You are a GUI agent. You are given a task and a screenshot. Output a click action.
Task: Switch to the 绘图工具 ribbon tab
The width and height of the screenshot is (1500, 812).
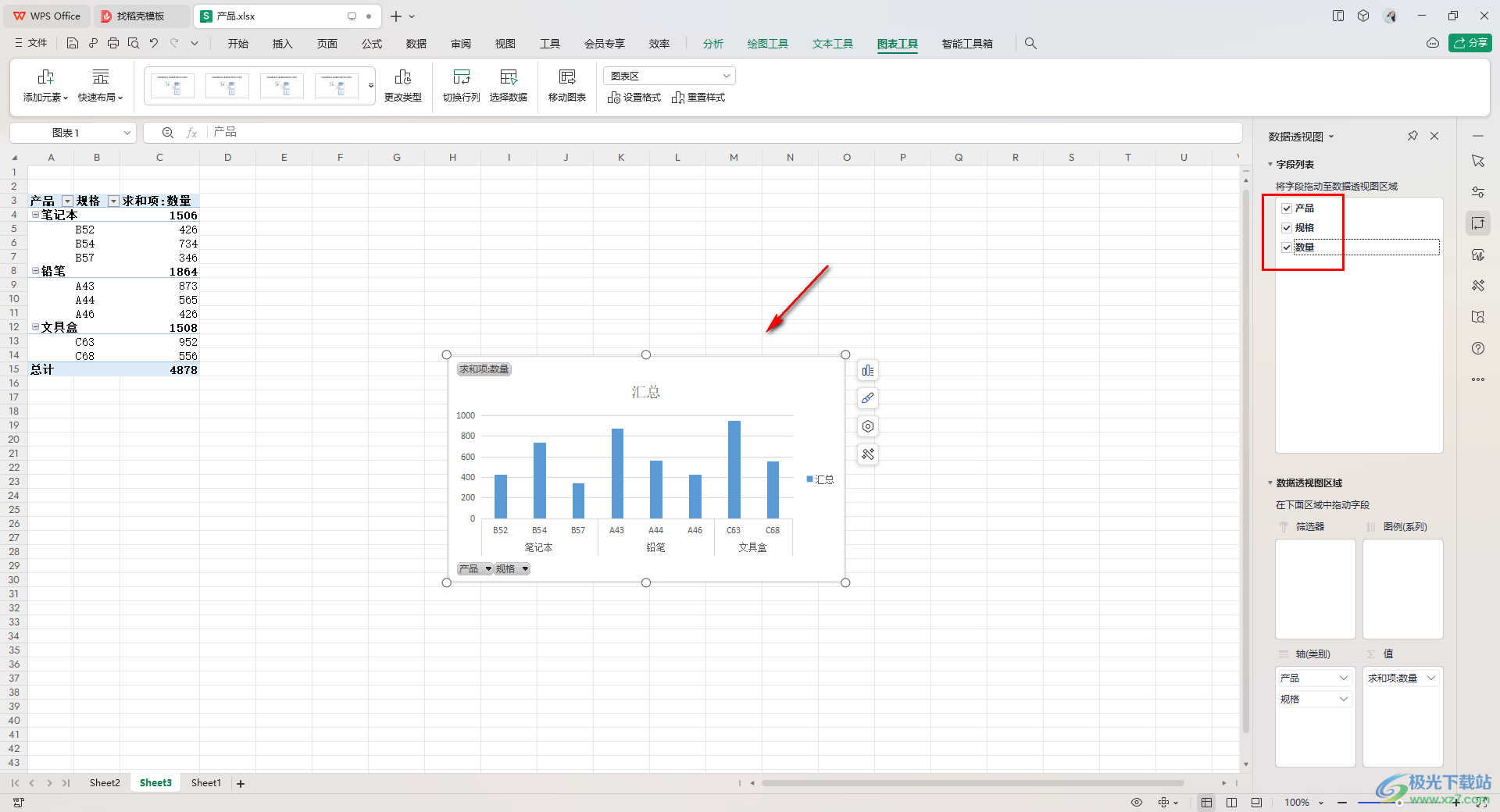768,44
